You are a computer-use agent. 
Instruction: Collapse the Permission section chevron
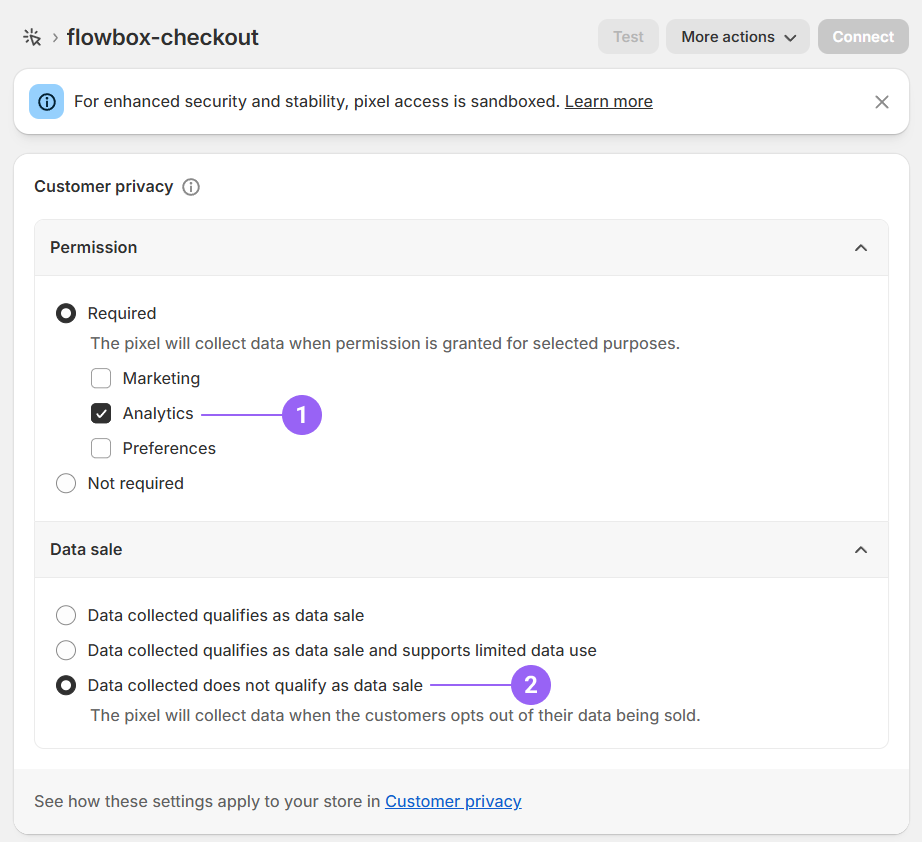[860, 247]
